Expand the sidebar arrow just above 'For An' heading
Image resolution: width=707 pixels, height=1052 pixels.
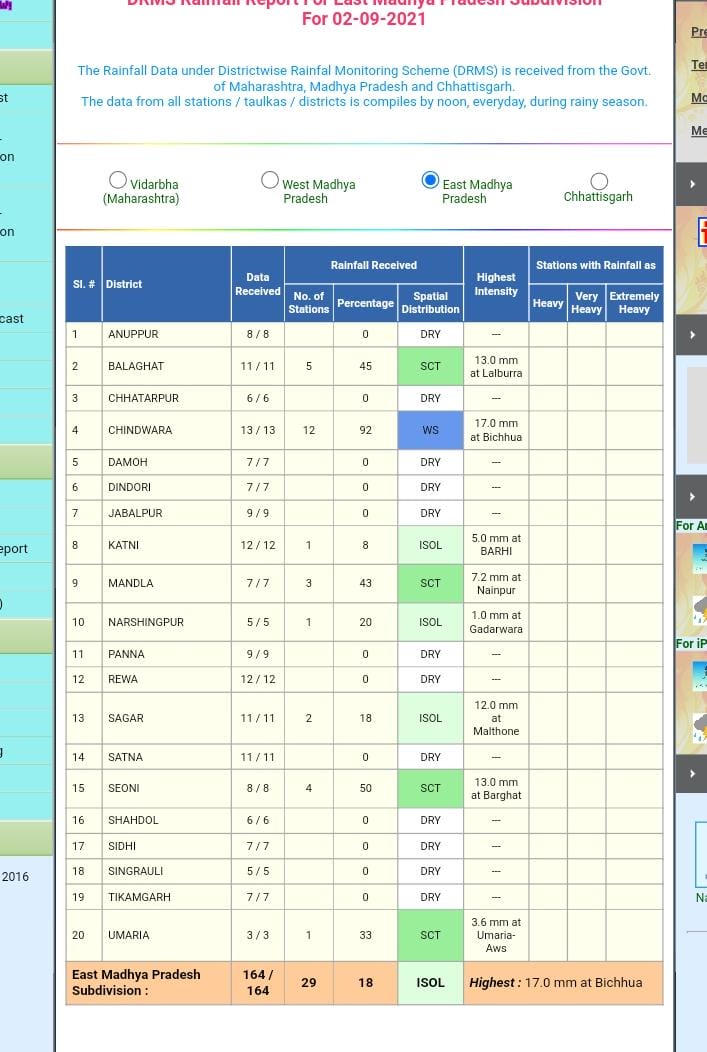tap(693, 497)
